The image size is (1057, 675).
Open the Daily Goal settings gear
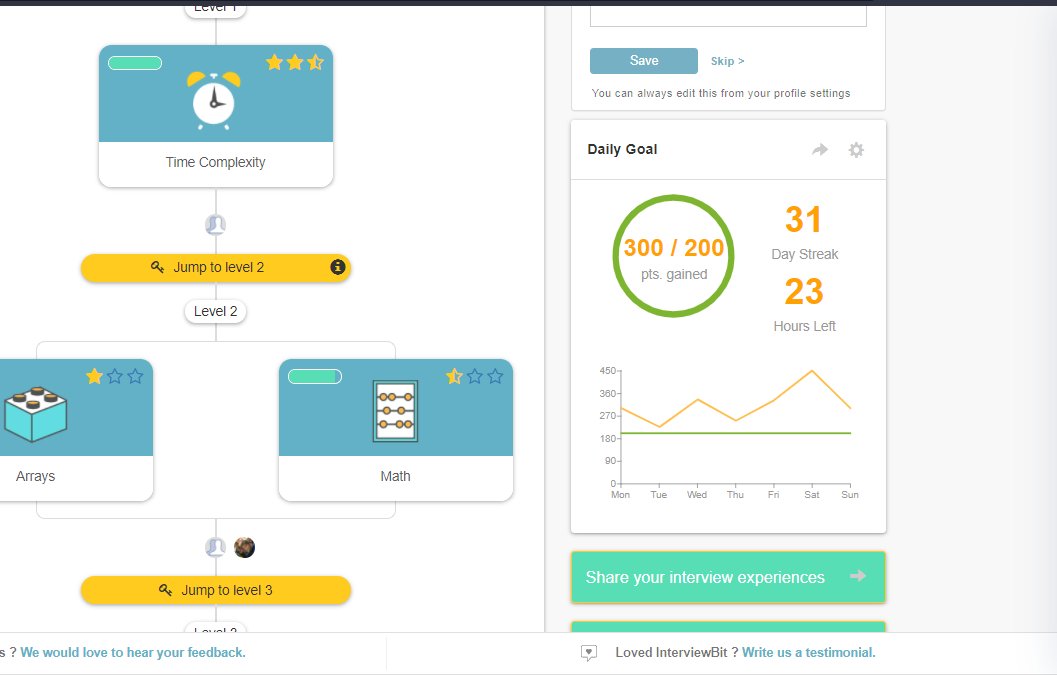click(x=856, y=149)
